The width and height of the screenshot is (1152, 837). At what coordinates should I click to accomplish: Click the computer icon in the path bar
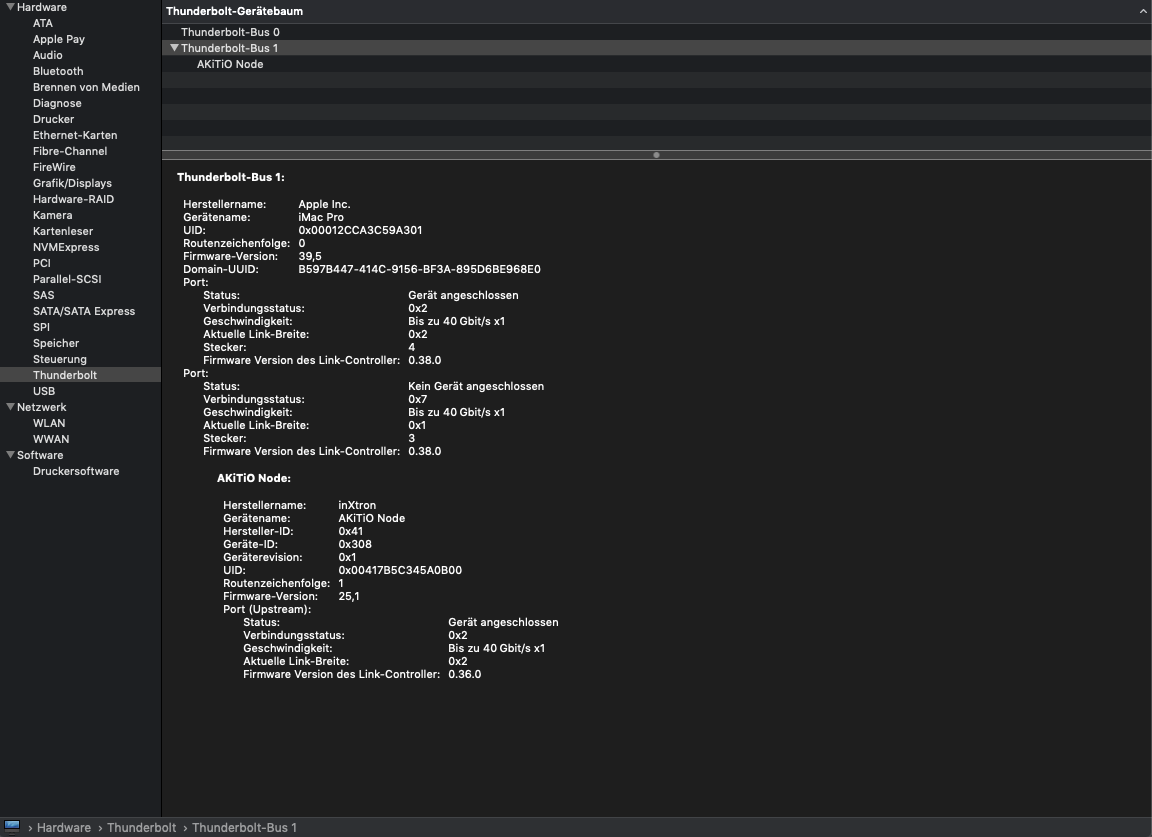13,827
